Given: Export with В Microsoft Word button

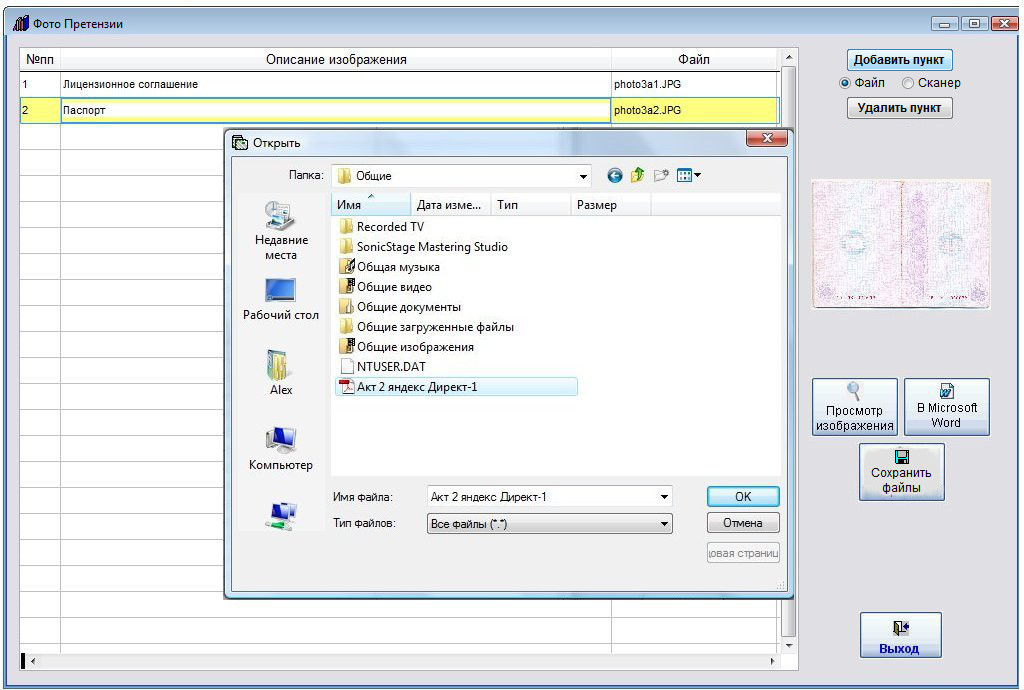Looking at the screenshot, I should (x=946, y=407).
